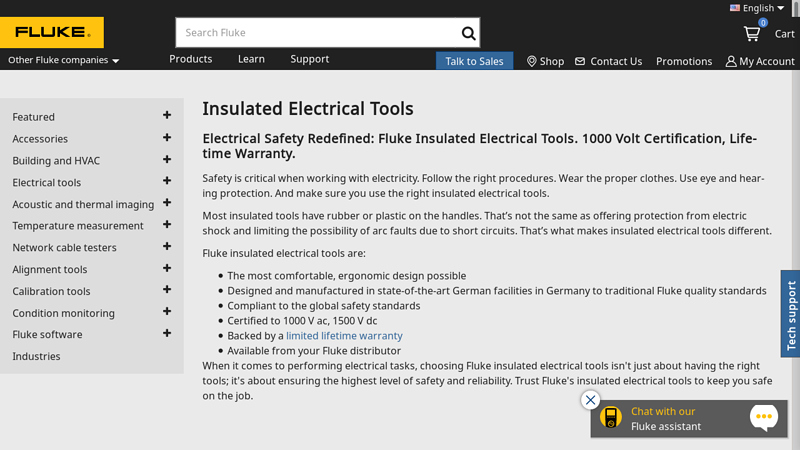Open Other Fluke companies dropdown
This screenshot has width=800, height=450.
(x=63, y=60)
